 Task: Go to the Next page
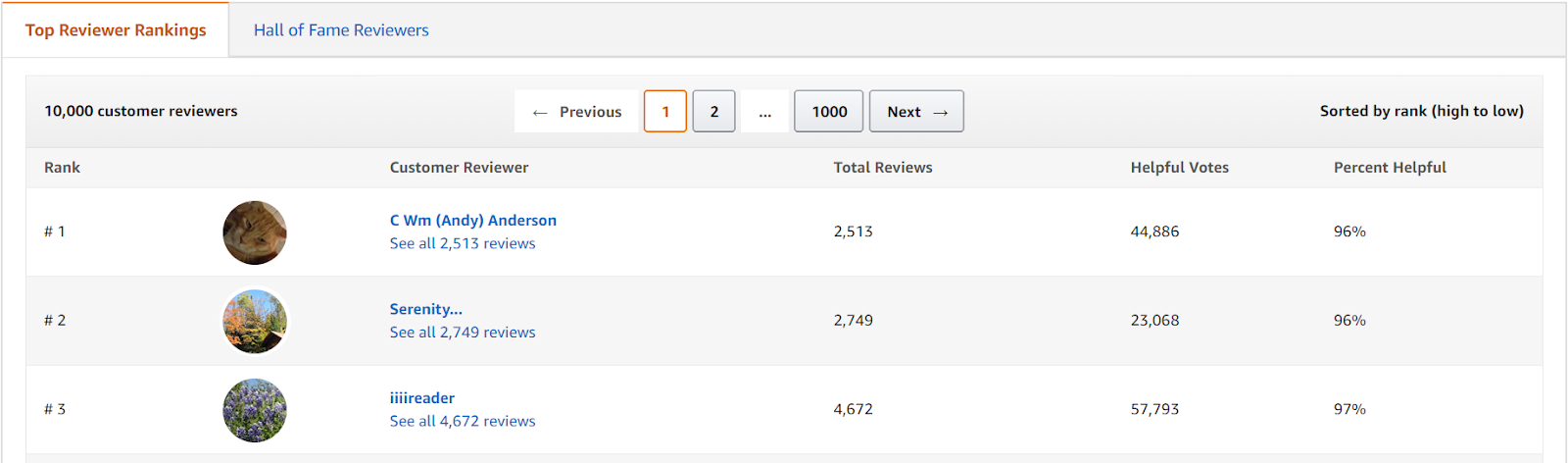coord(916,112)
